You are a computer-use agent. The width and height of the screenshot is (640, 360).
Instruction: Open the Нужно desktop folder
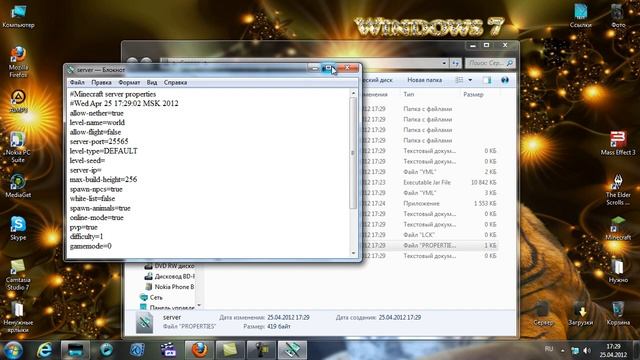618,271
